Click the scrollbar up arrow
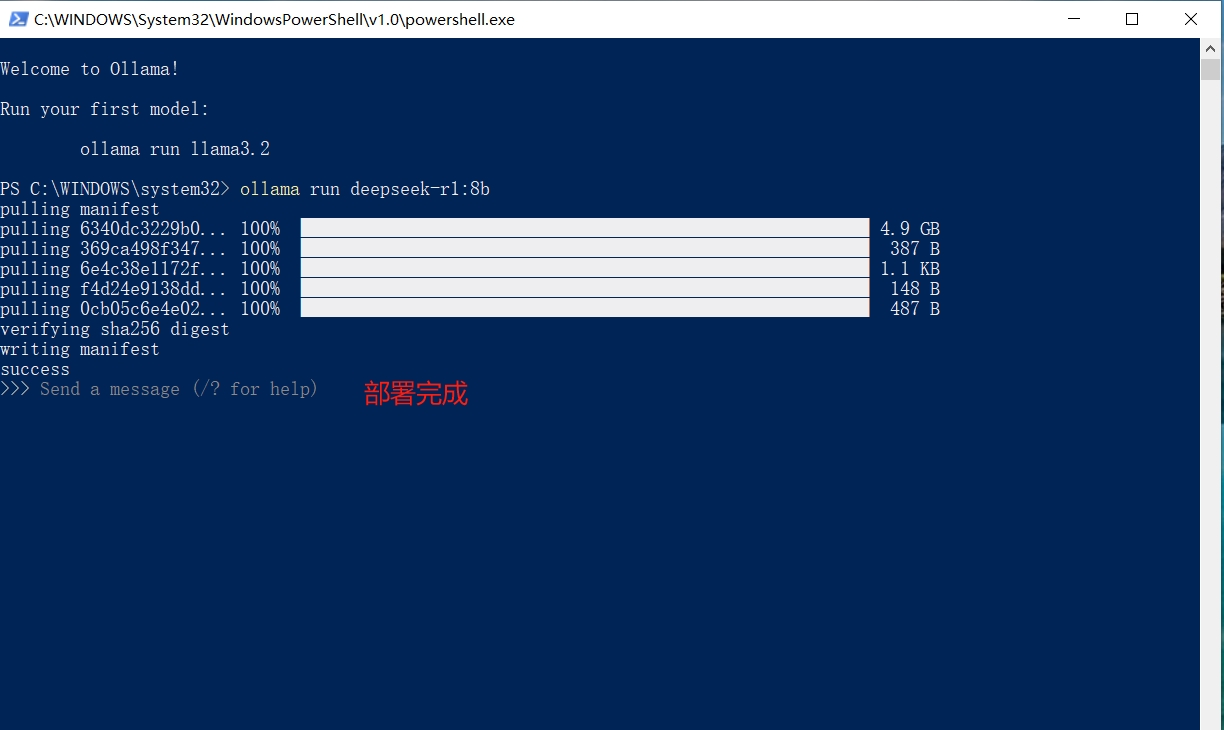The height and width of the screenshot is (730, 1224). [x=1210, y=48]
